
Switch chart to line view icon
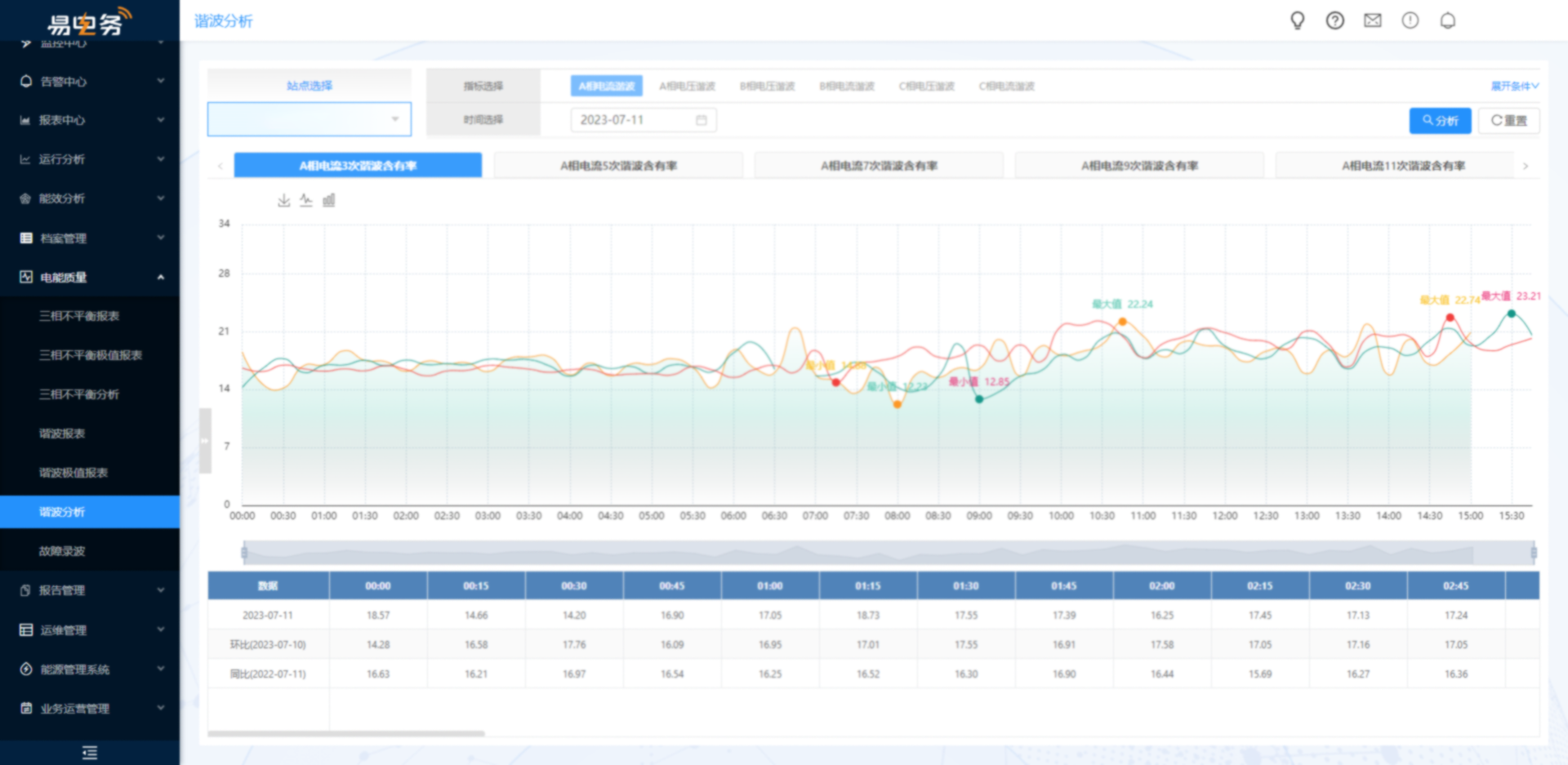click(x=306, y=200)
